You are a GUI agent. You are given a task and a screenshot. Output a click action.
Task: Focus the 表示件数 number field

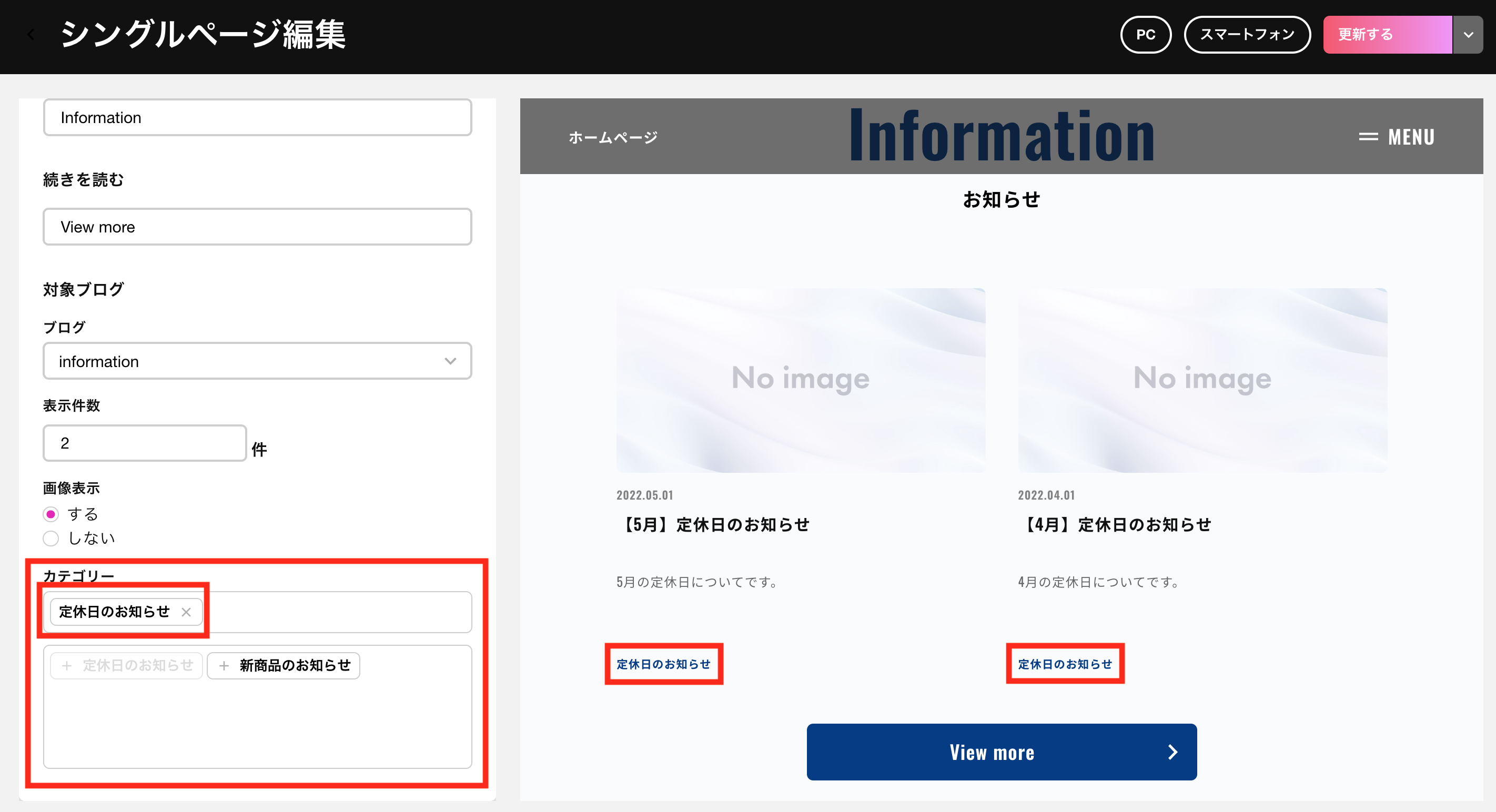tap(145, 443)
